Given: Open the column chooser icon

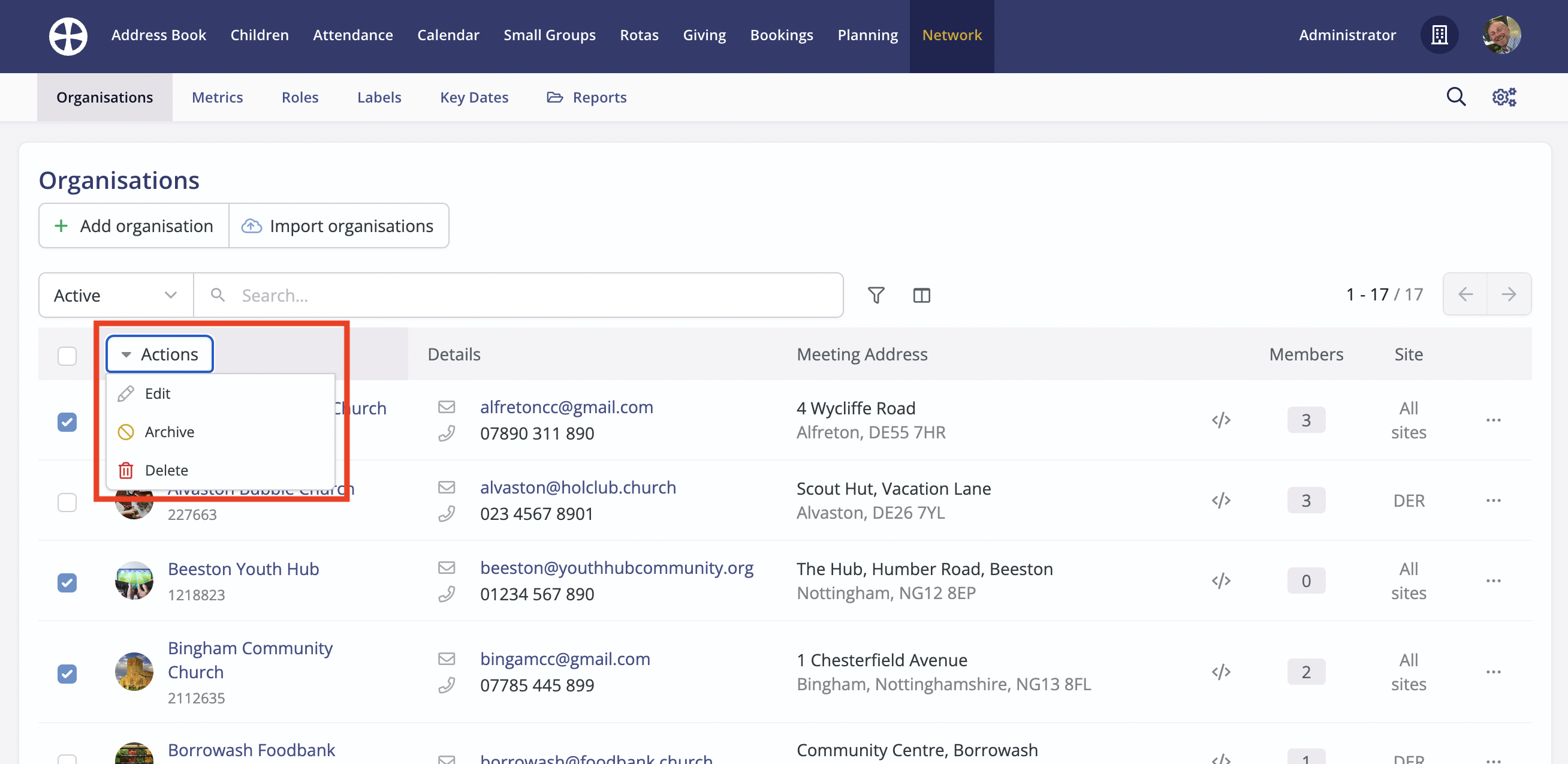Looking at the screenshot, I should tap(921, 295).
